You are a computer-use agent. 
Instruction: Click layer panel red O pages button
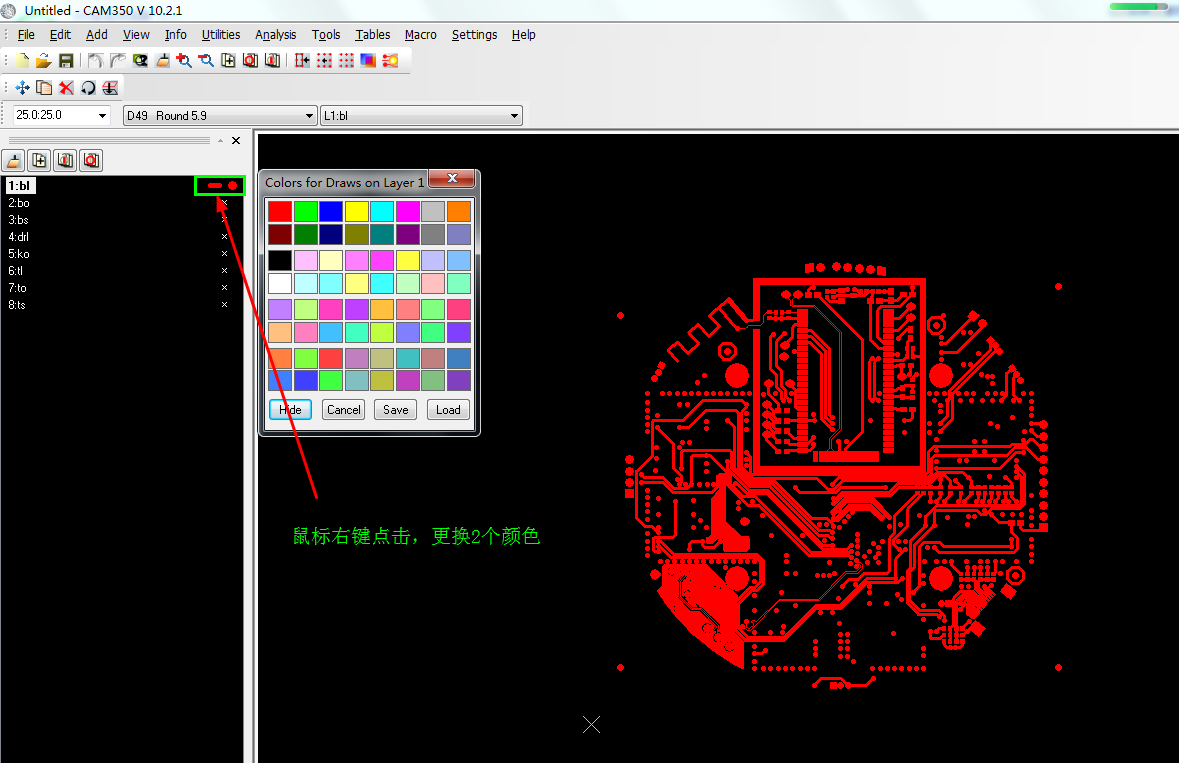point(91,160)
